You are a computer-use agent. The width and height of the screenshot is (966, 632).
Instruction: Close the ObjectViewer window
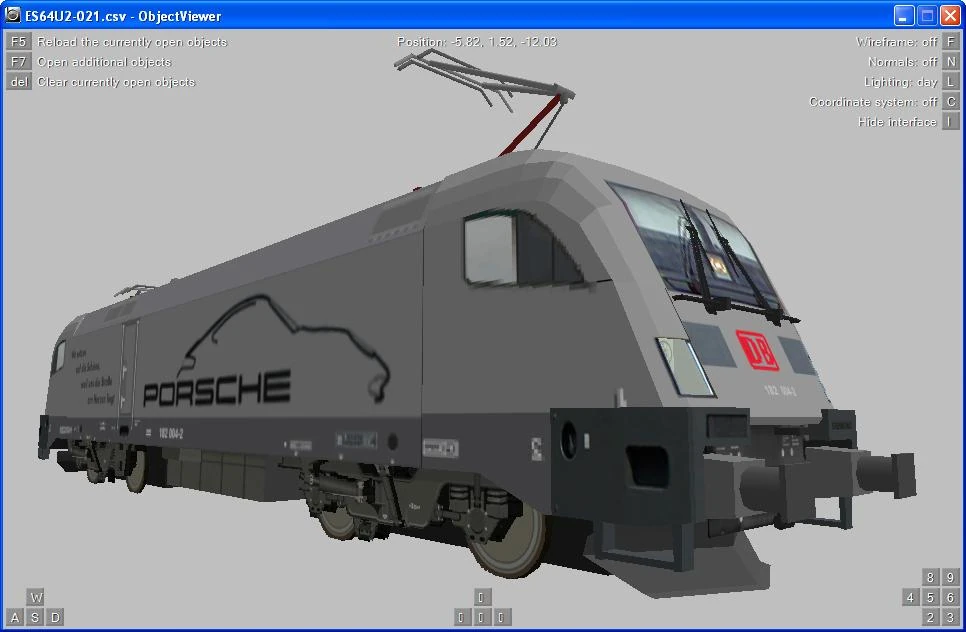coord(950,15)
